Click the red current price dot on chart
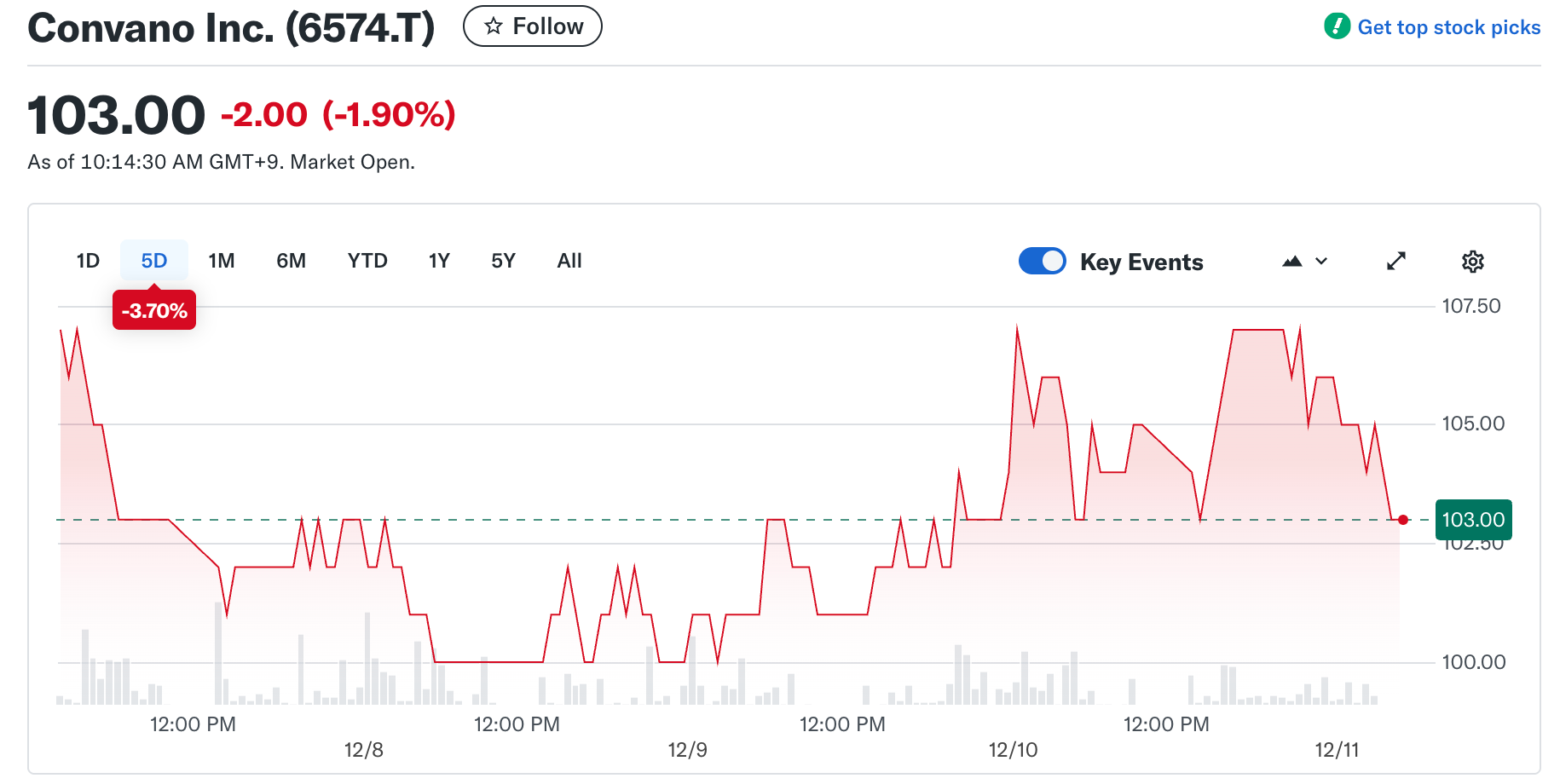Viewport: 1560px width, 784px height. [1403, 520]
